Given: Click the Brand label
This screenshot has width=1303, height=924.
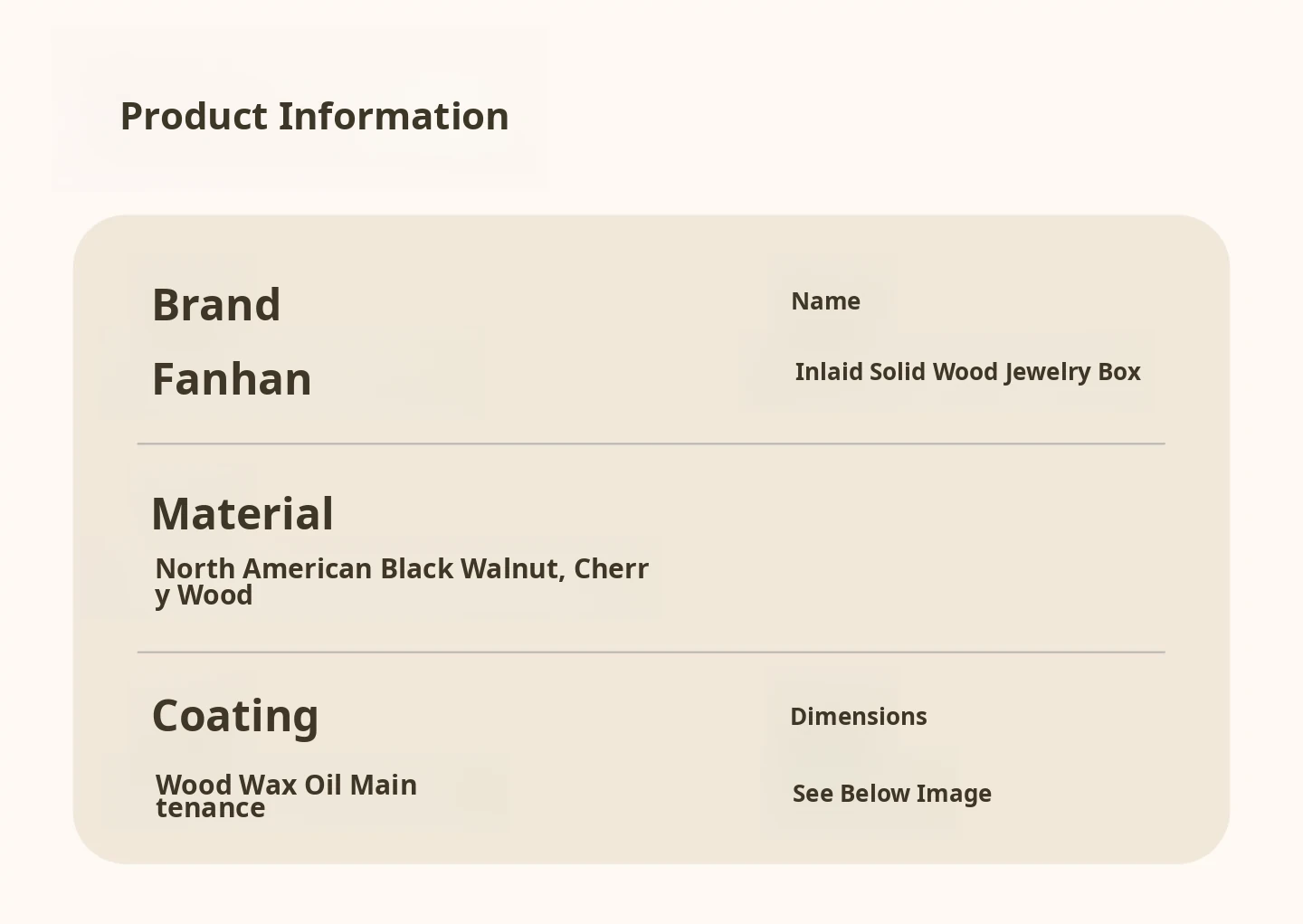Looking at the screenshot, I should pos(216,305).
